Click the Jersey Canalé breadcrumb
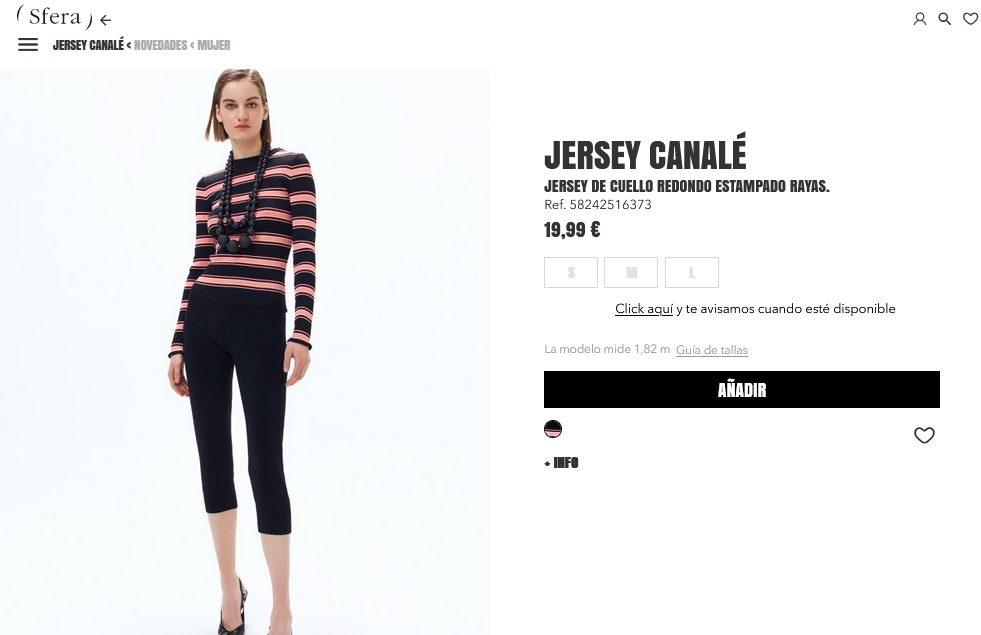The height and width of the screenshot is (635, 981). coord(88,45)
